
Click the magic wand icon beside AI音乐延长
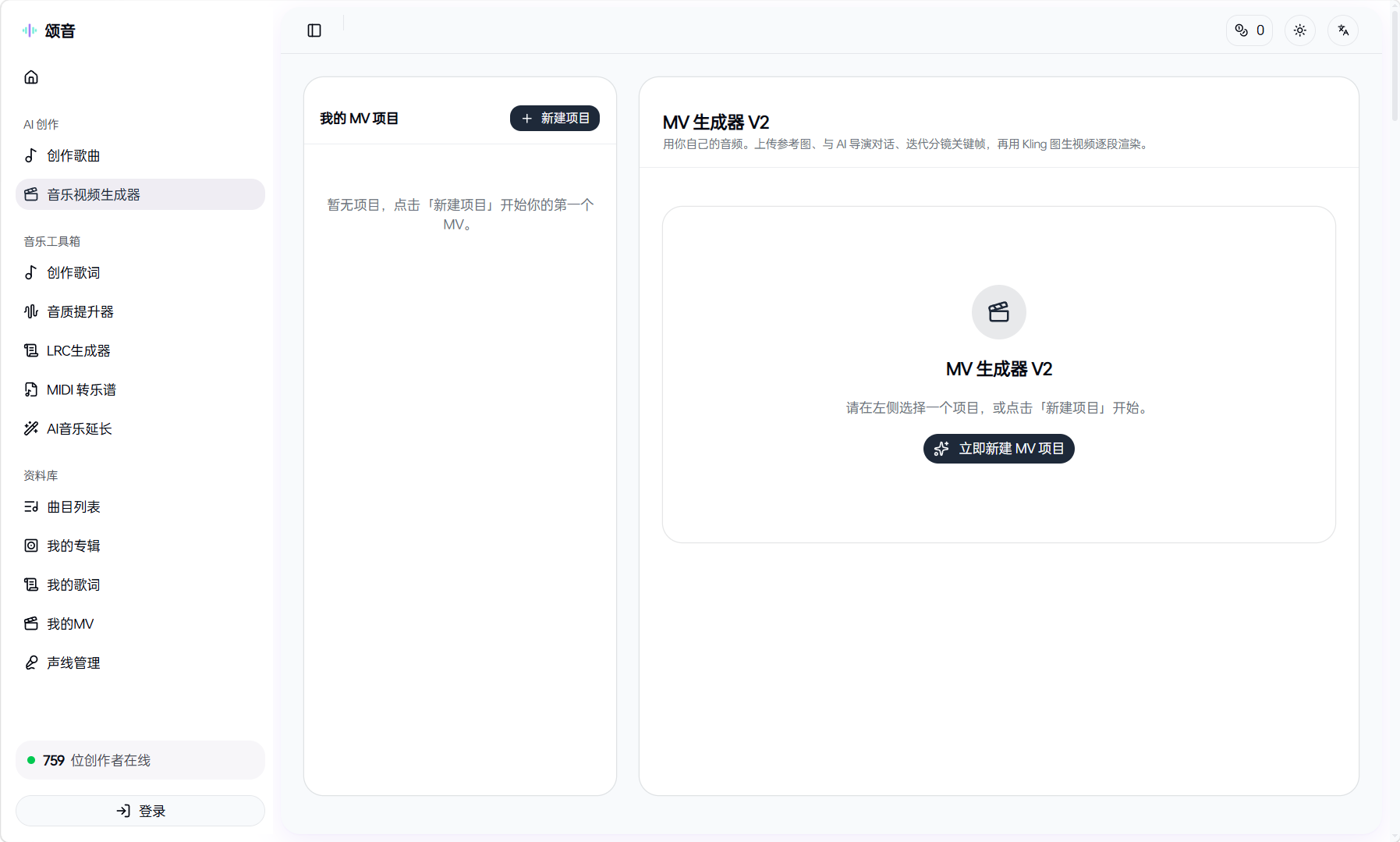[31, 428]
